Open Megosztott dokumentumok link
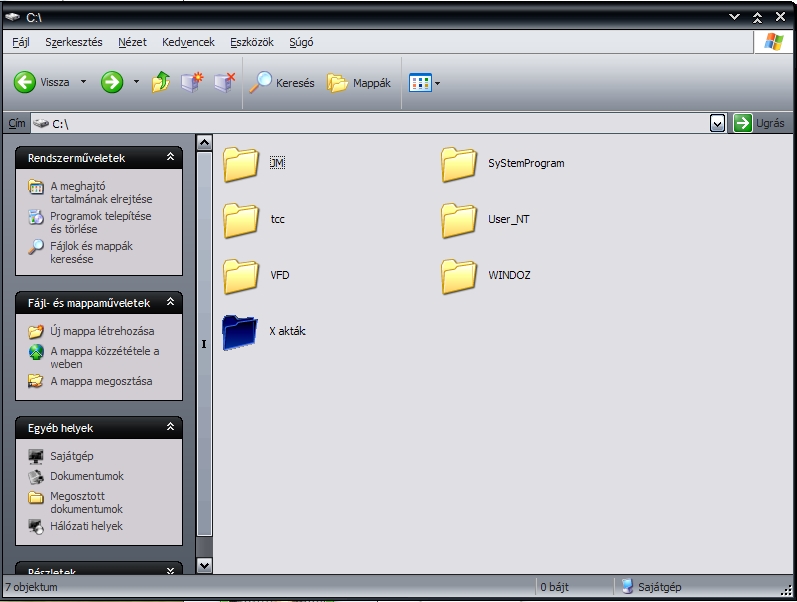 point(86,502)
